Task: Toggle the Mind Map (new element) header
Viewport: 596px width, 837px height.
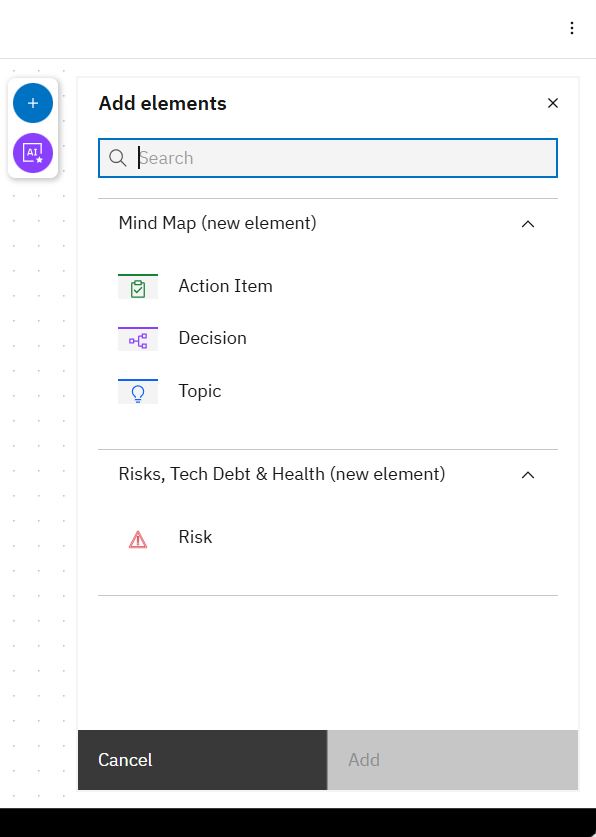Action: click(x=328, y=224)
